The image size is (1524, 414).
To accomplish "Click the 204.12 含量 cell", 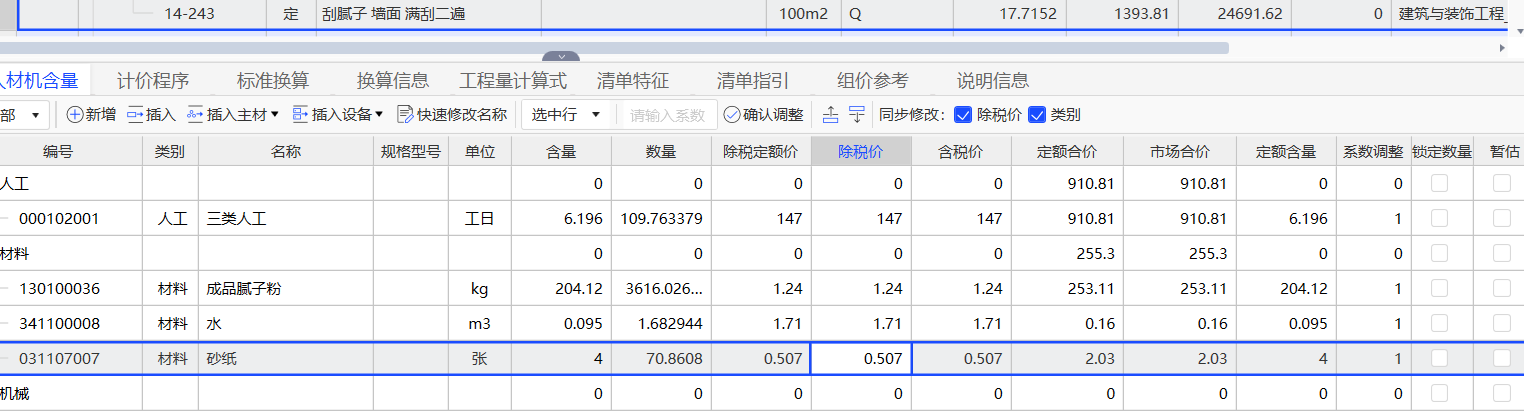I will click(560, 288).
